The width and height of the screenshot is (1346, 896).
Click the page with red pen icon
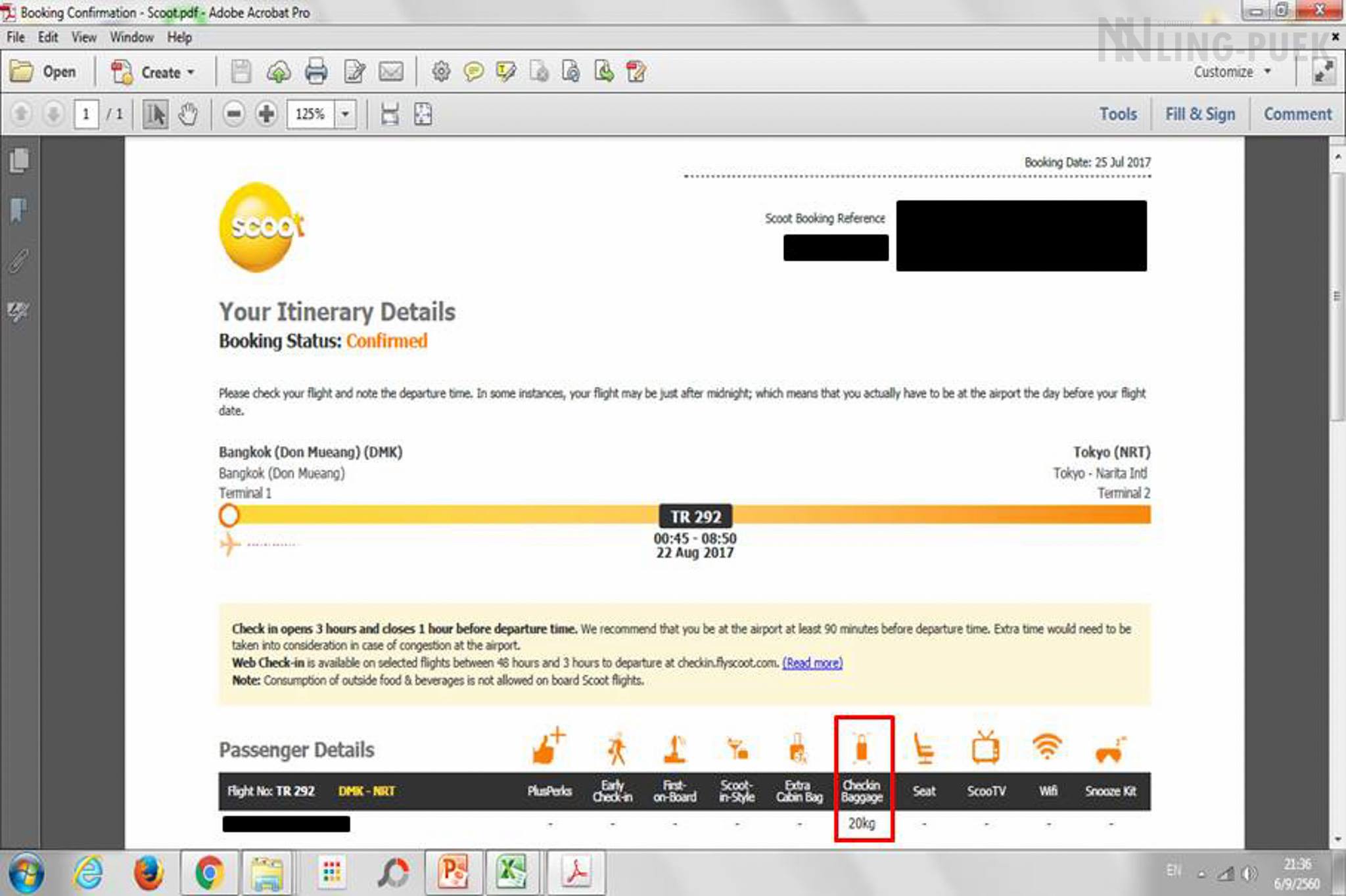[x=636, y=72]
